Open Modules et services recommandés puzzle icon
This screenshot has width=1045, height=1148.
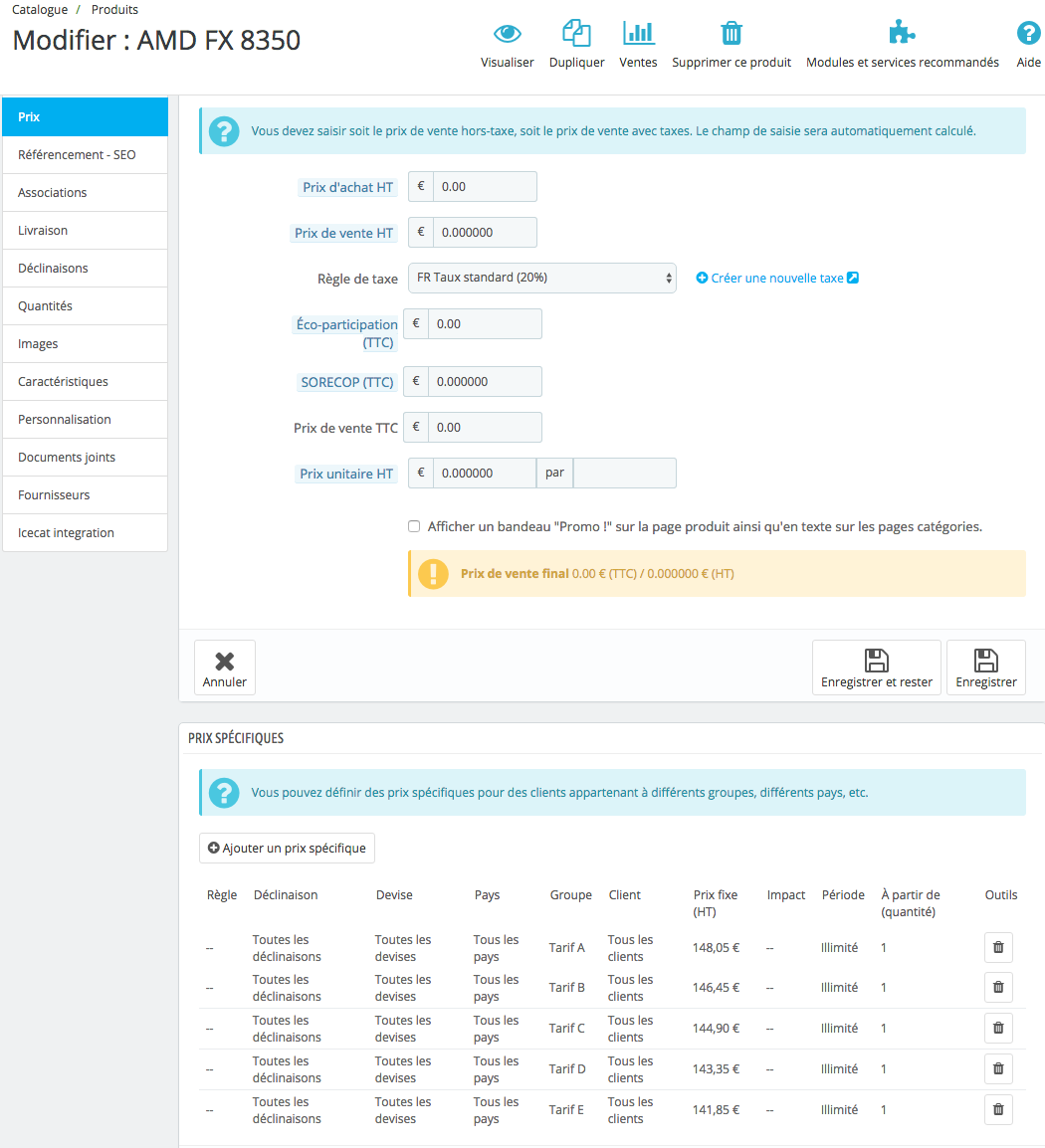[902, 34]
